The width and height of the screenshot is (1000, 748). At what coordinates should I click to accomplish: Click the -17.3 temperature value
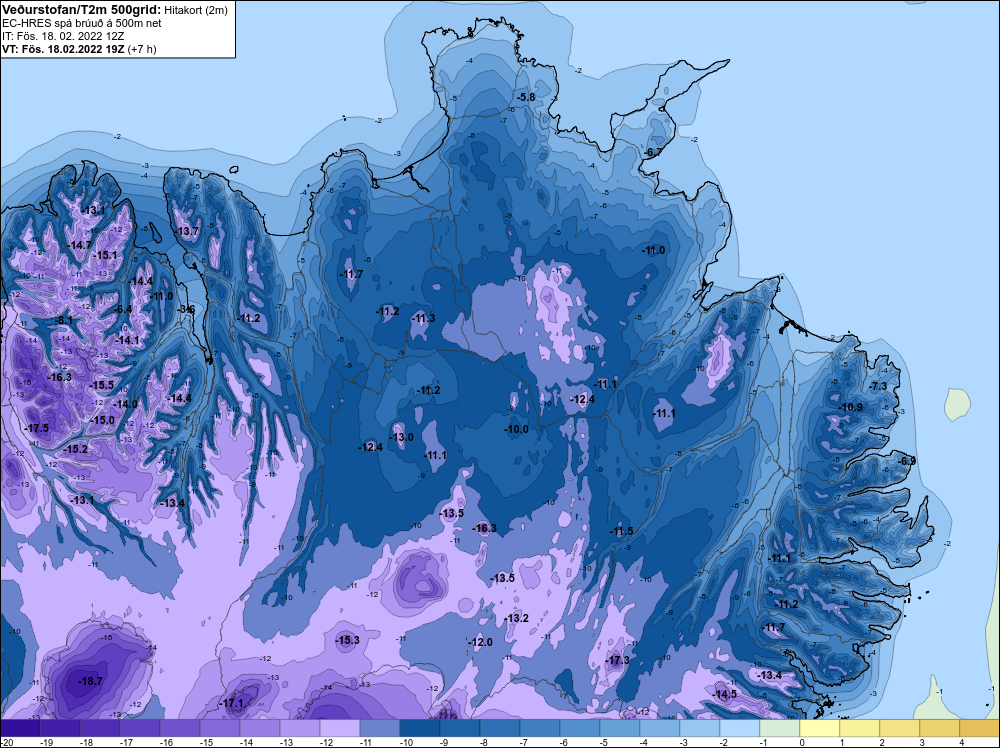click(x=617, y=660)
